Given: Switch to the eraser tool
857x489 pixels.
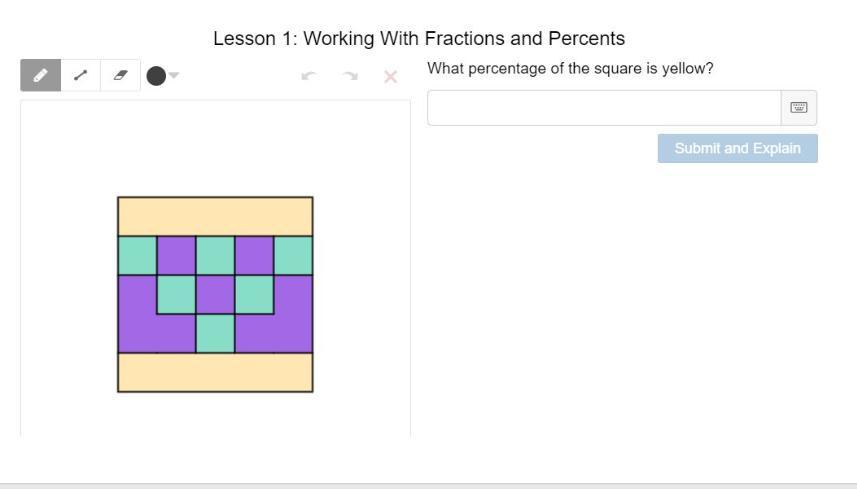Looking at the screenshot, I should tap(120, 76).
